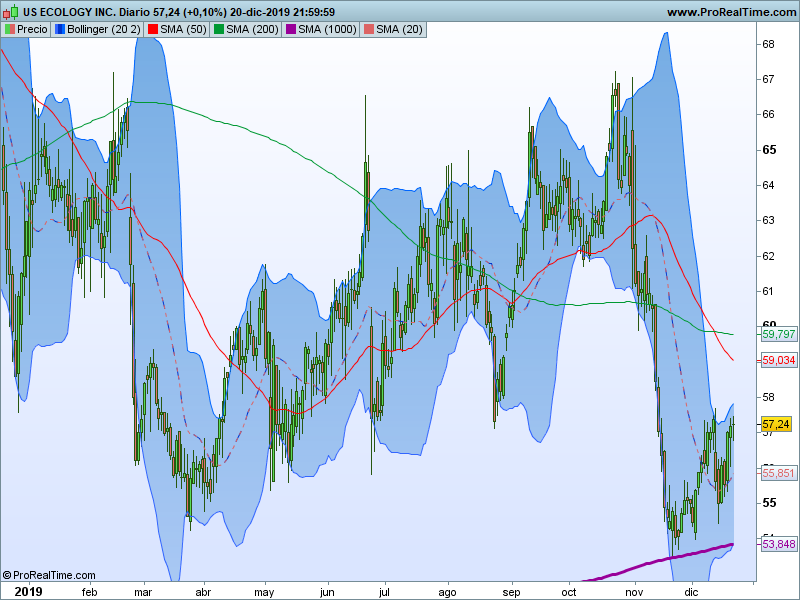800x600 pixels.
Task: Click the jul label on the time axis
Action: tap(384, 592)
